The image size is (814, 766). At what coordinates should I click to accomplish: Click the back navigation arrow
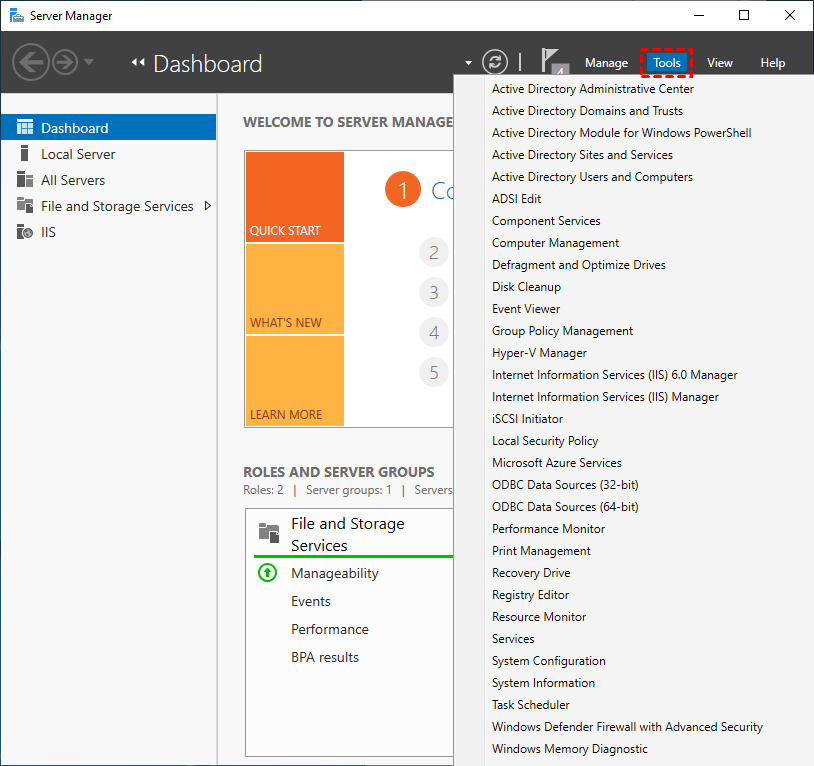[30, 62]
